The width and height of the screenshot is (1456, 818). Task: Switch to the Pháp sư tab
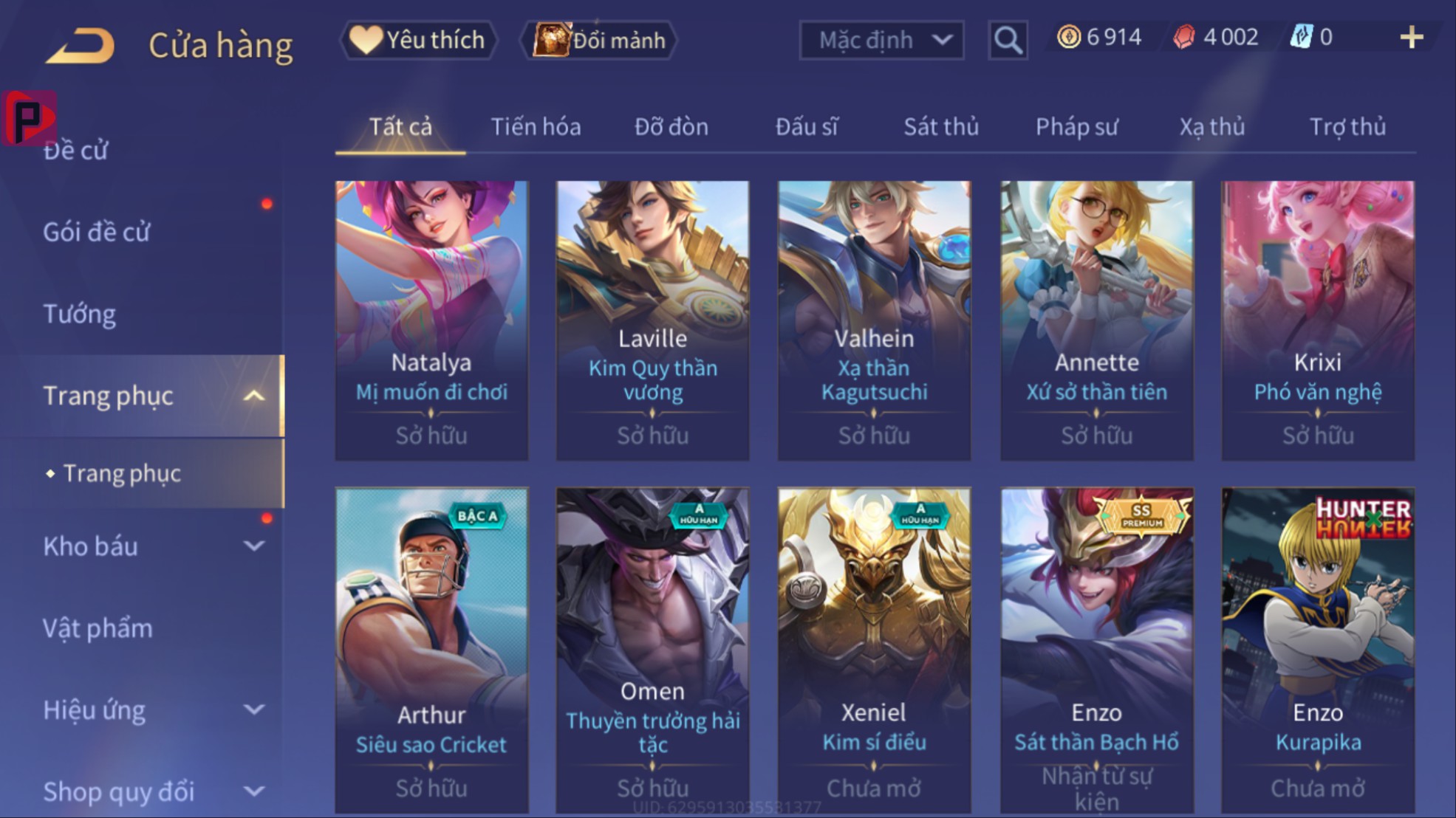point(1076,127)
